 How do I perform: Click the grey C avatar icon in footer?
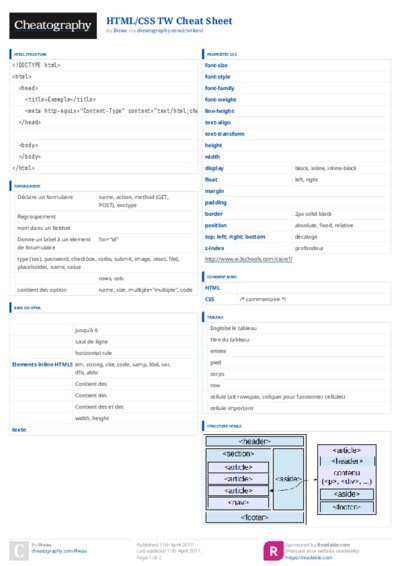(x=19, y=550)
